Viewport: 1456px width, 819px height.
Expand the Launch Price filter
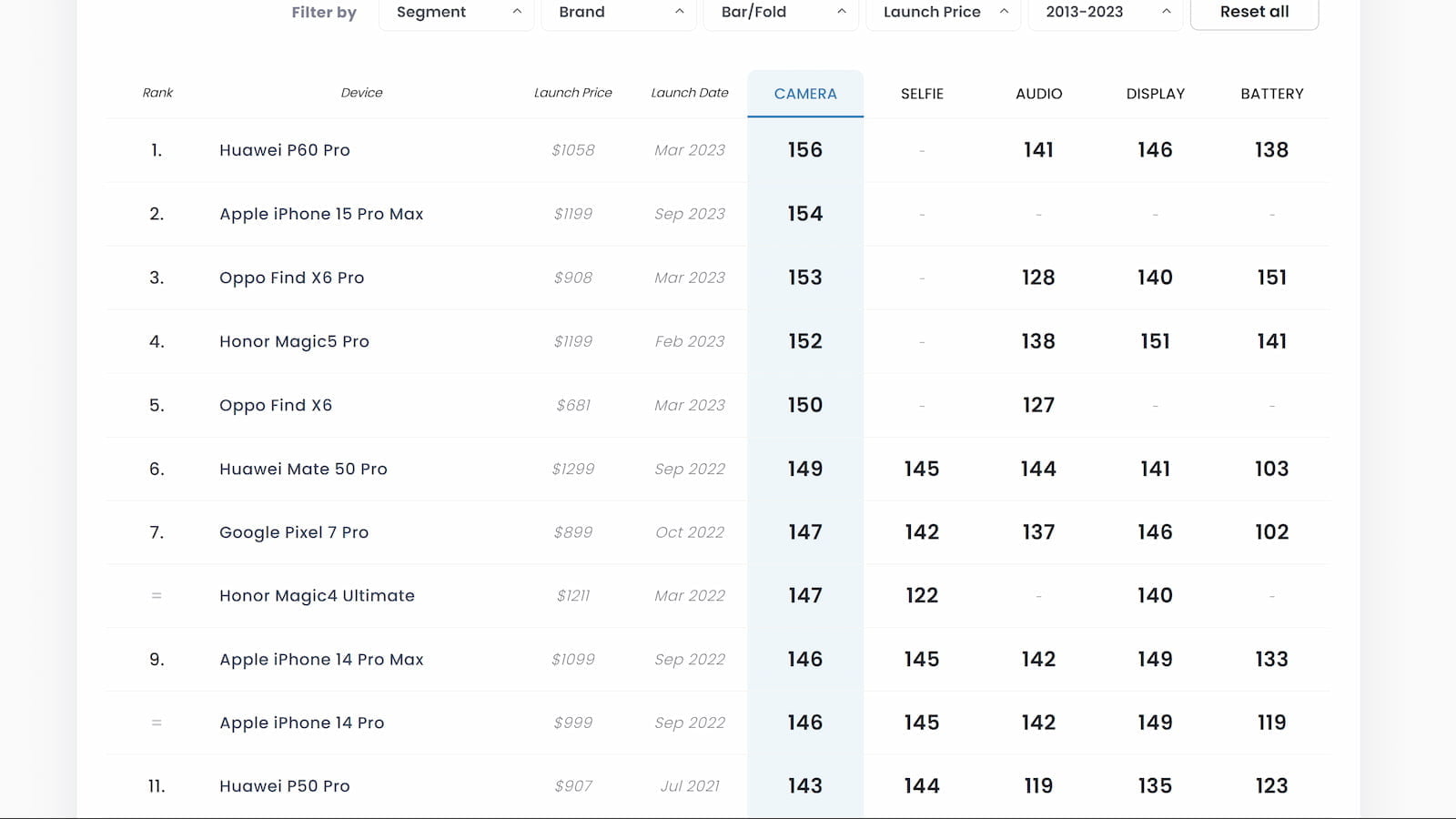pos(944,12)
